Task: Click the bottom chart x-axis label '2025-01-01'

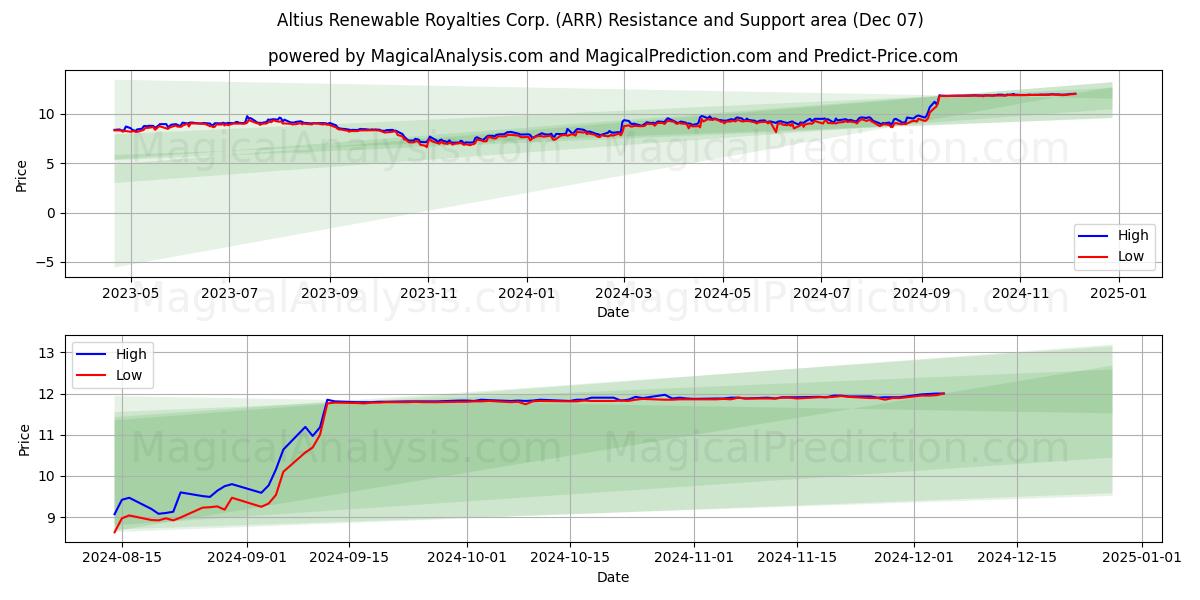Action: [x=1142, y=558]
